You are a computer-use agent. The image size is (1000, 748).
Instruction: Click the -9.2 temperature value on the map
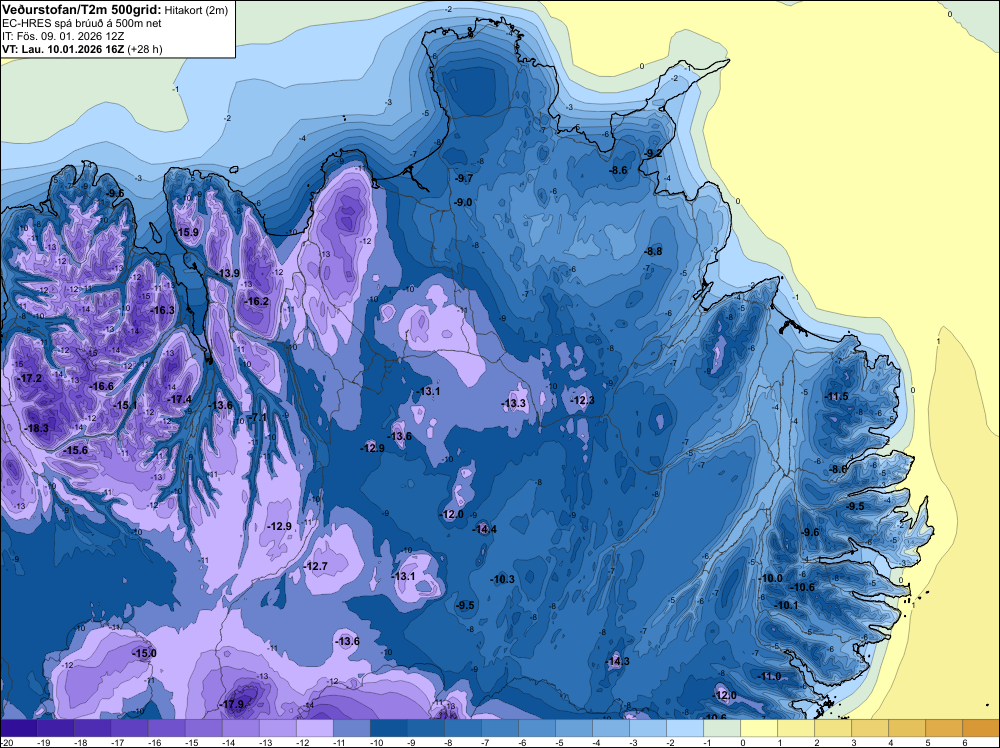coord(653,153)
